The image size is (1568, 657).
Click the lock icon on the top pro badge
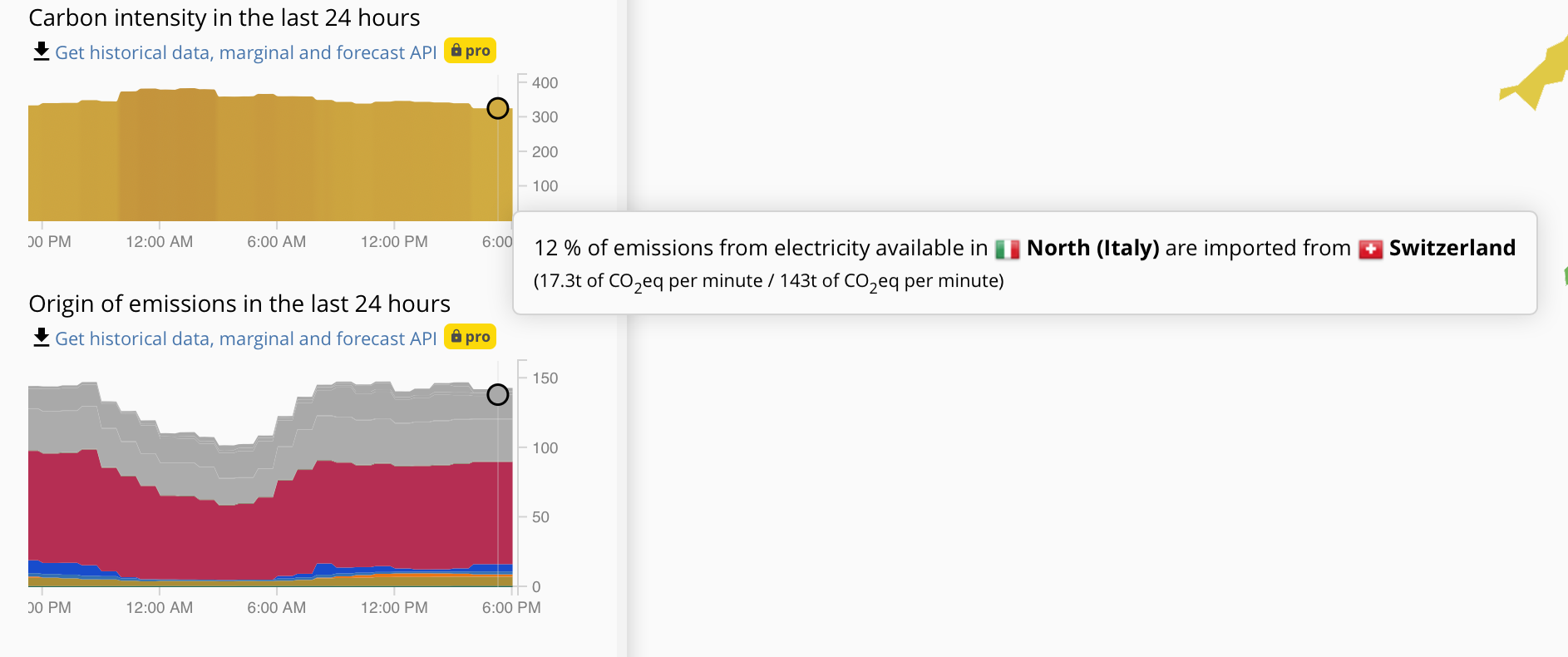click(456, 50)
